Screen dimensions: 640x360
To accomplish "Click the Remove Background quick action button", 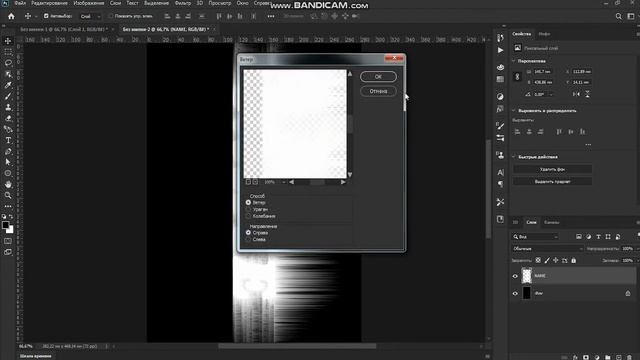I will coord(552,169).
